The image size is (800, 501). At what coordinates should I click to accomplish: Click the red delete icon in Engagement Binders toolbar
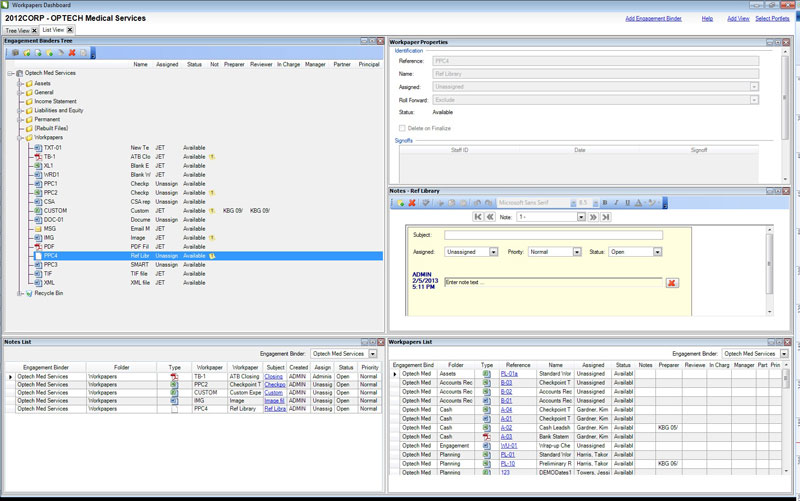[x=72, y=52]
